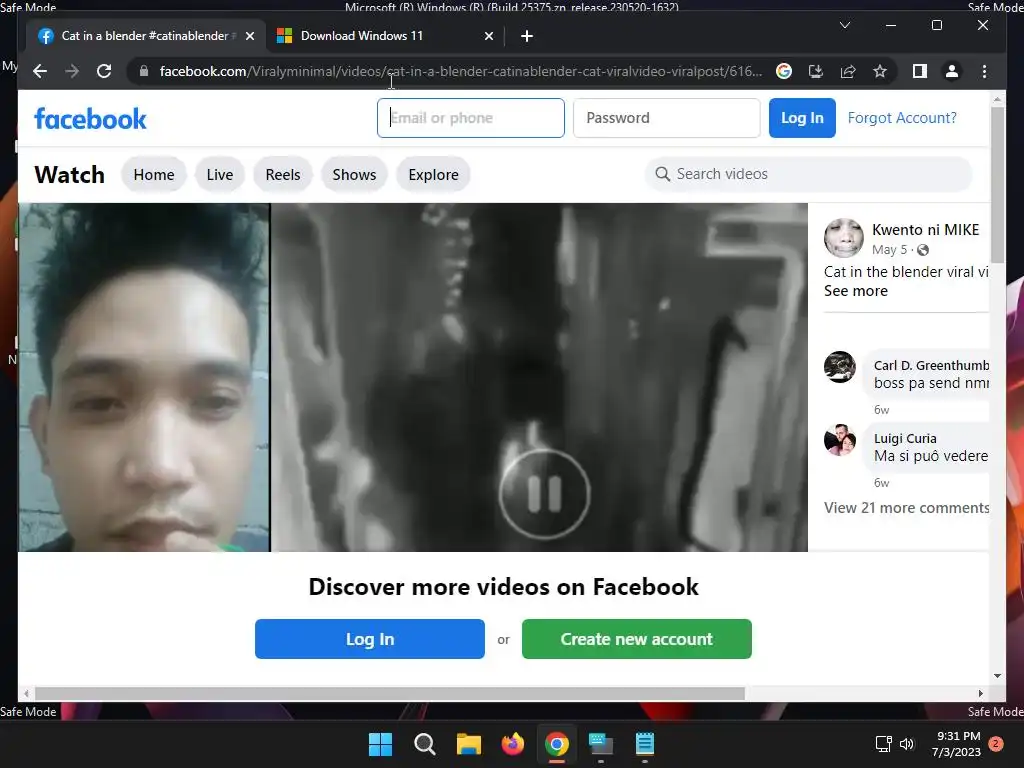Open network icon in system tray
The width and height of the screenshot is (1024, 768).
coord(883,744)
